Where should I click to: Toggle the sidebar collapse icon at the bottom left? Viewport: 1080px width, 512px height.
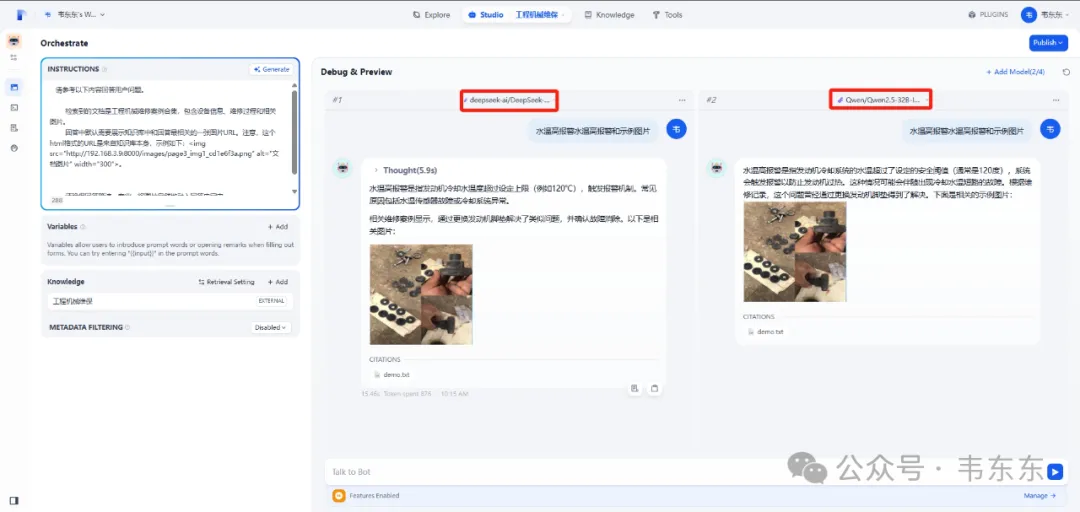(14, 500)
